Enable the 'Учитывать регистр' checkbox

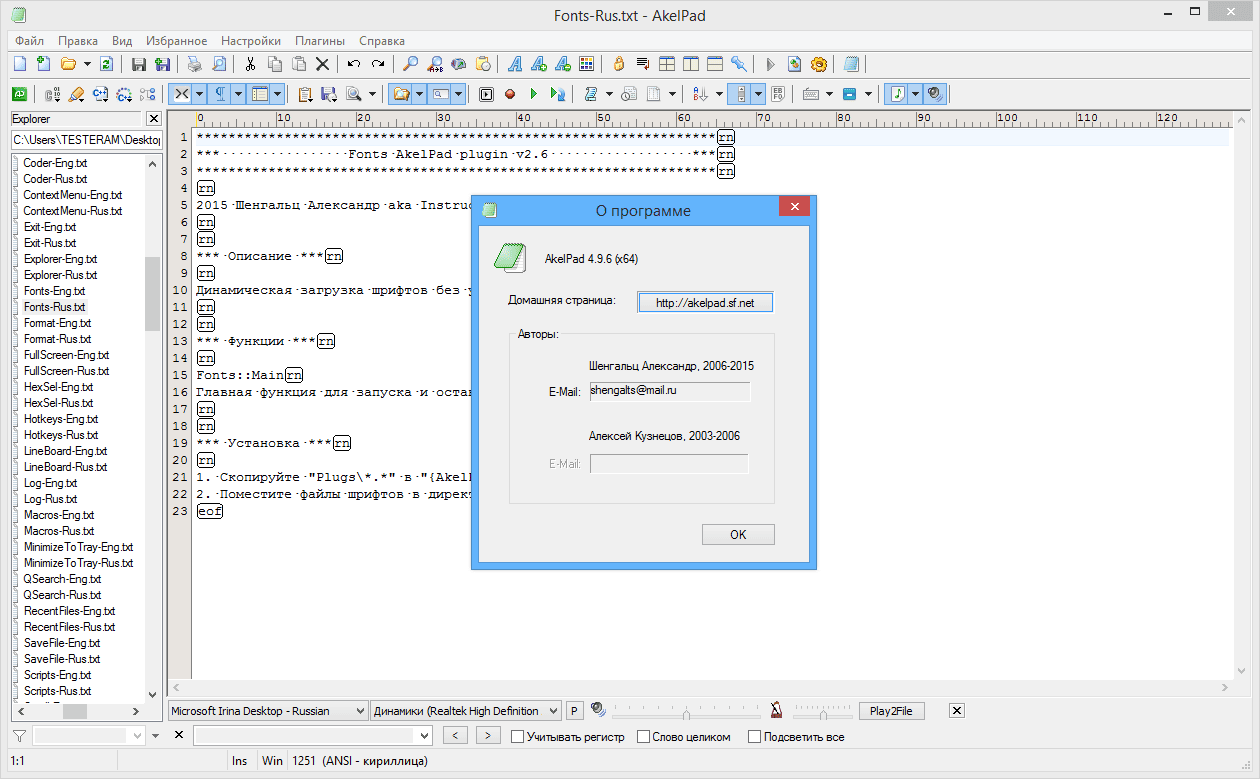(517, 737)
